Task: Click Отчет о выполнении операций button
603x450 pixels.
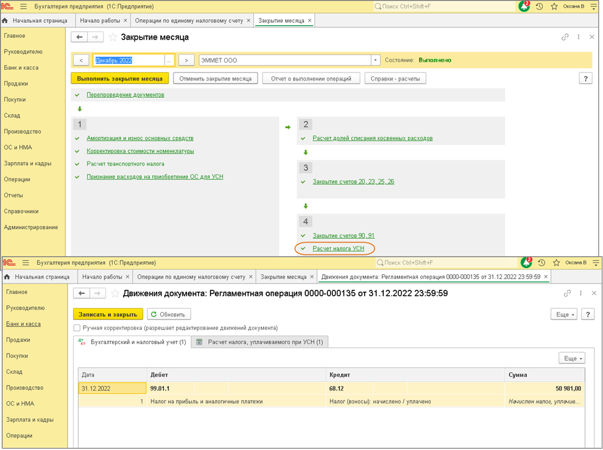Action: pos(311,78)
